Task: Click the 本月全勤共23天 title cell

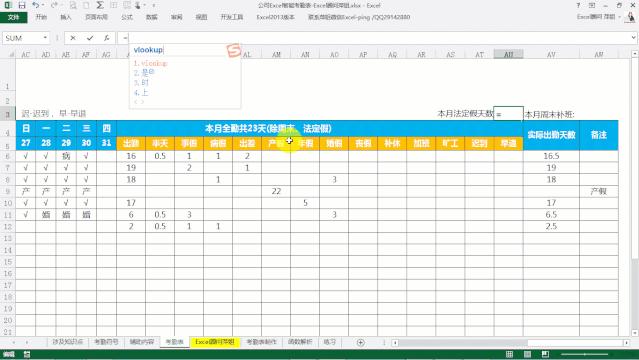Action: (268, 128)
